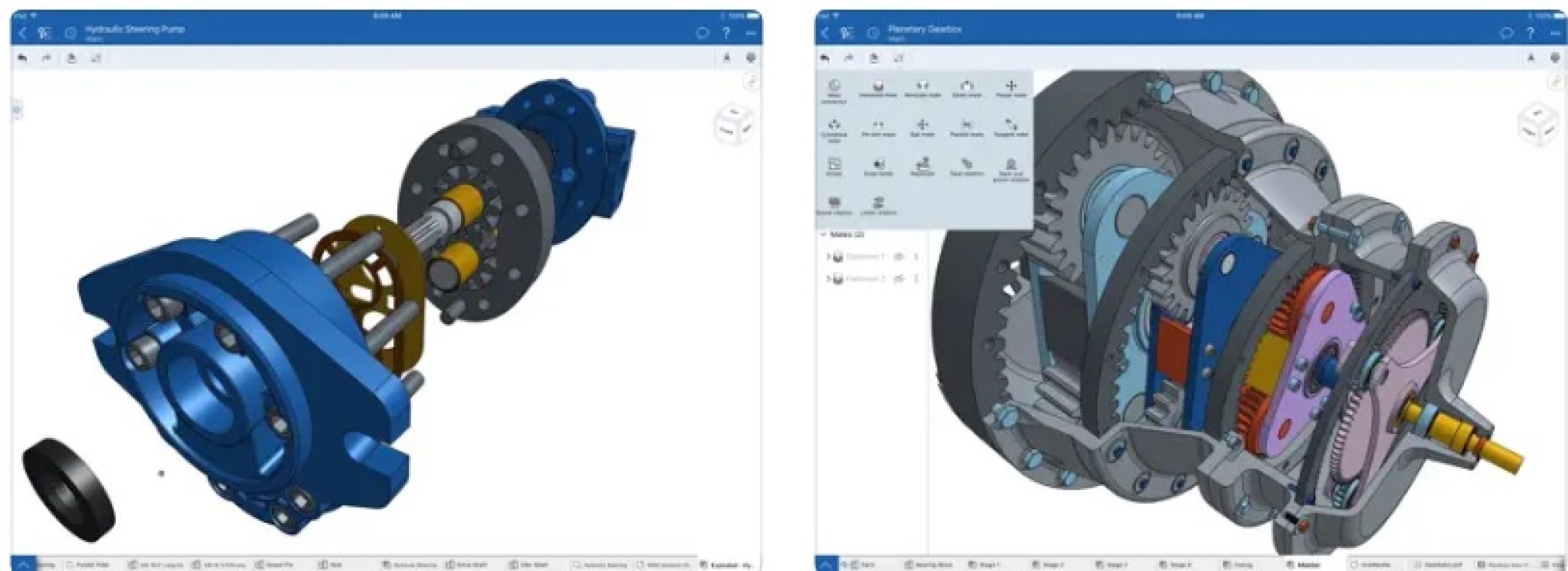Click the view cube in Planetary Gearbox
Image resolution: width=1568 pixels, height=571 pixels.
(1537, 126)
